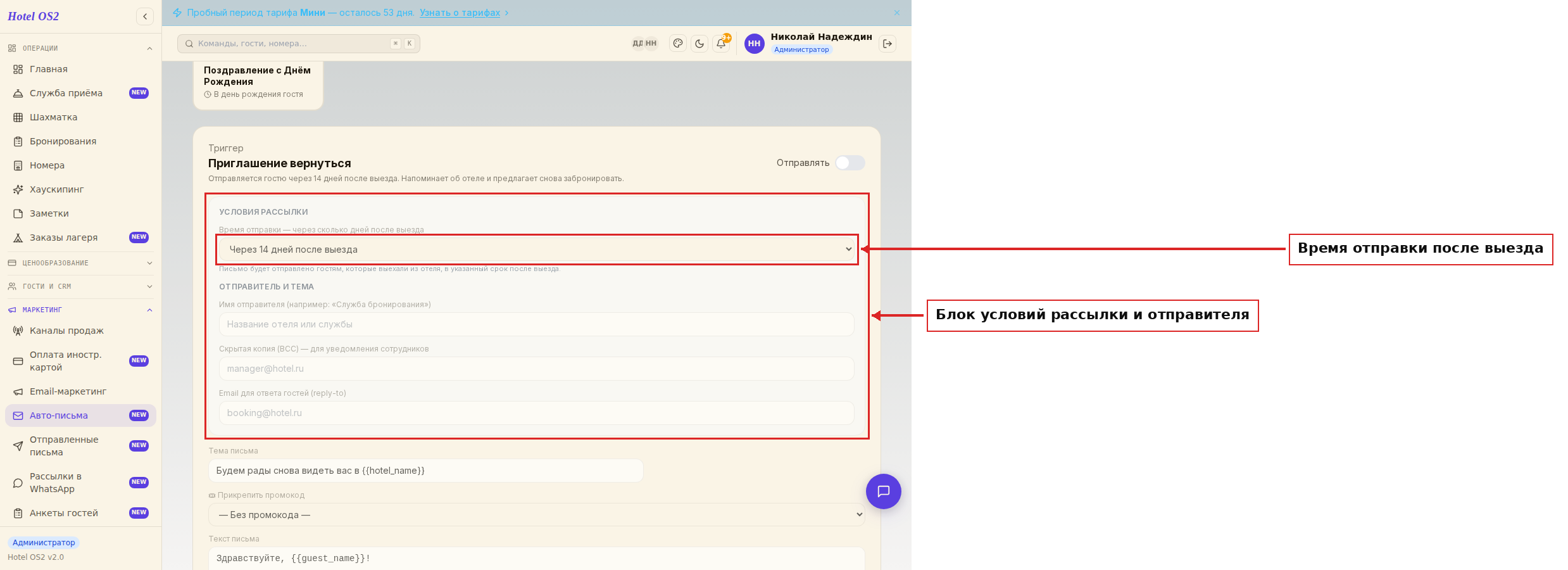Open the Без промокода dropdown
Screen dimensions: 1568x570
tap(537, 515)
